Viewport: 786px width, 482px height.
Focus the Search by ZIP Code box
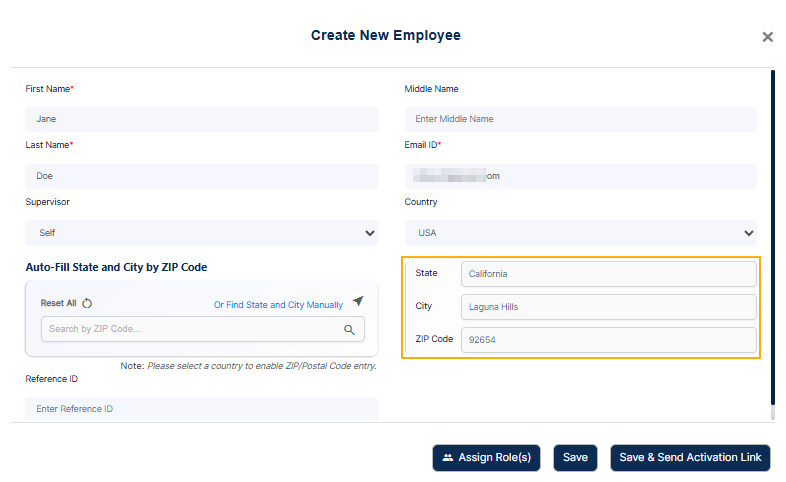click(x=203, y=329)
